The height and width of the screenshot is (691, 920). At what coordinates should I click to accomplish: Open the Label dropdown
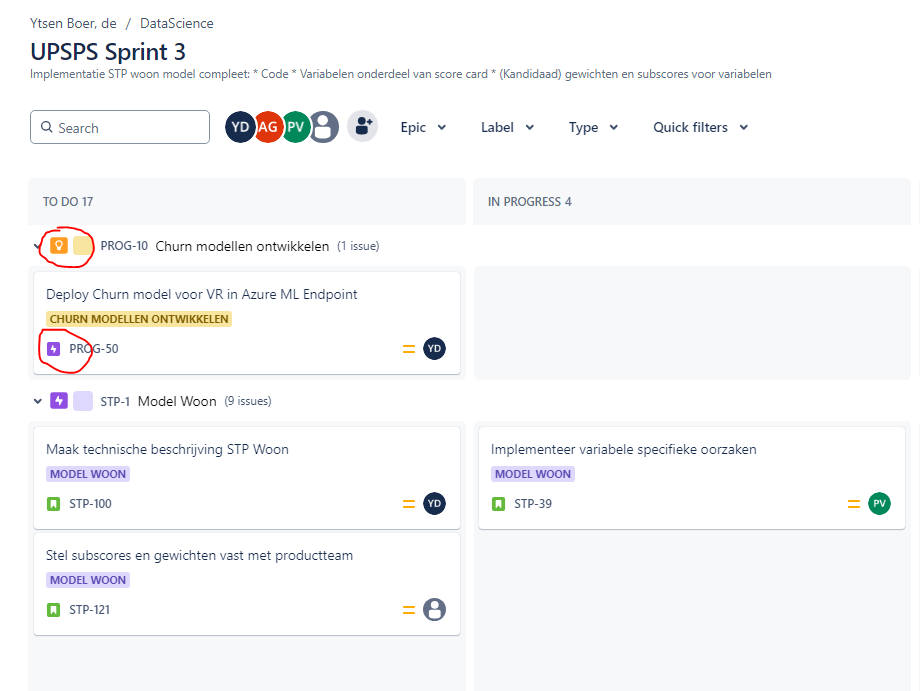pyautogui.click(x=506, y=127)
